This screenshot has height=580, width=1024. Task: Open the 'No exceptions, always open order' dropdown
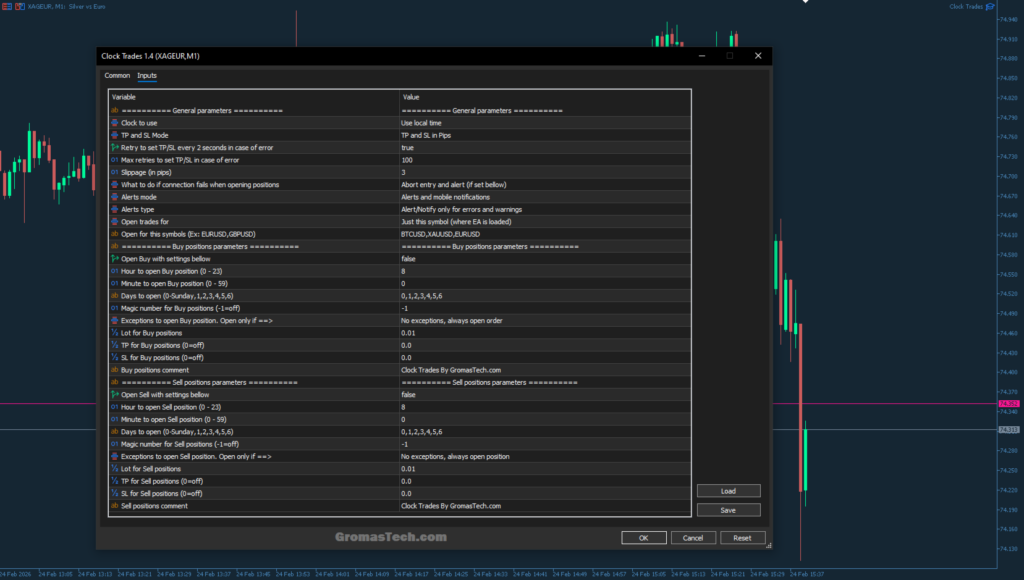coord(545,321)
